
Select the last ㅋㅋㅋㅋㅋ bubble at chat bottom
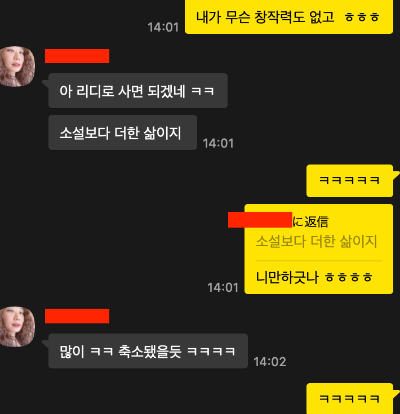(350, 399)
